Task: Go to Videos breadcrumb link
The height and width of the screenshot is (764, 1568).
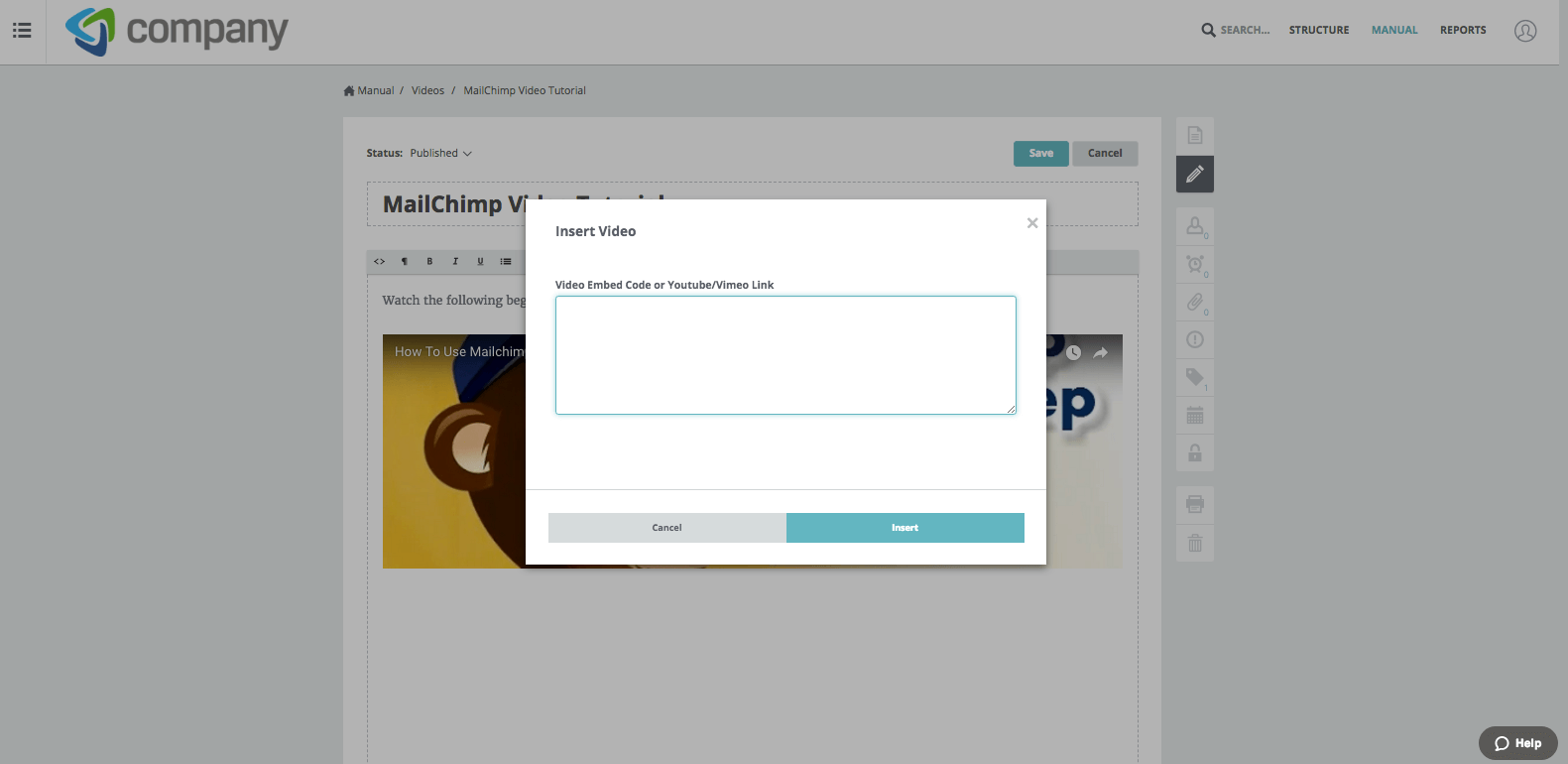Action: [428, 91]
